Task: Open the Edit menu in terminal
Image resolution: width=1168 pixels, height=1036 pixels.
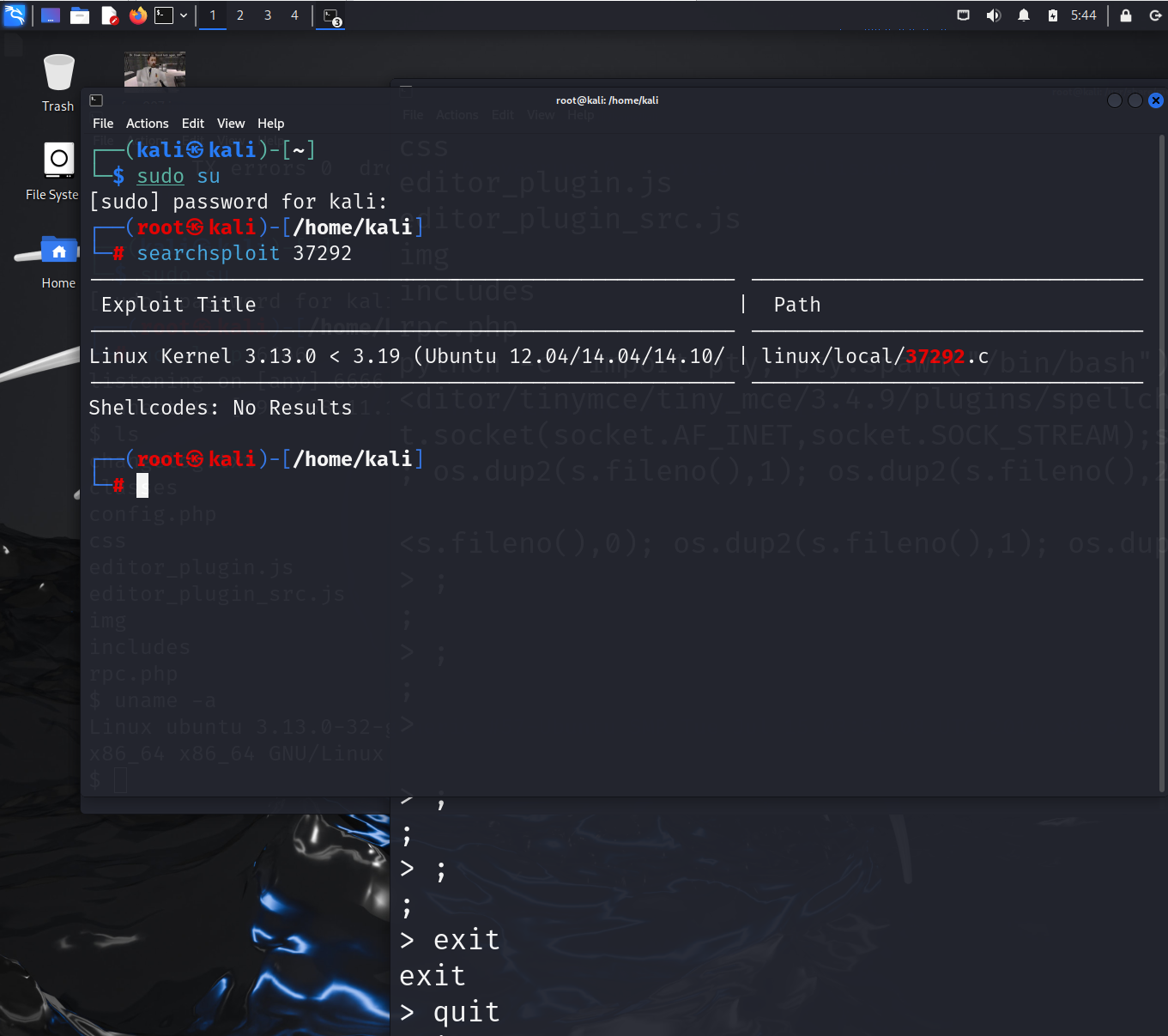Action: (193, 124)
